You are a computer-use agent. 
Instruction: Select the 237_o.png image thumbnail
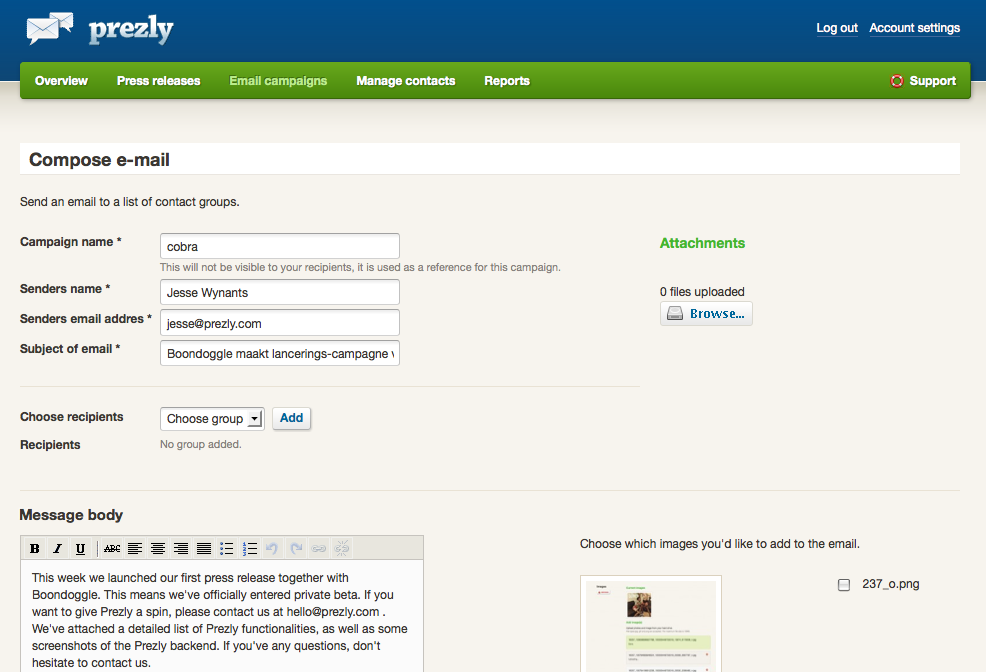(651, 624)
